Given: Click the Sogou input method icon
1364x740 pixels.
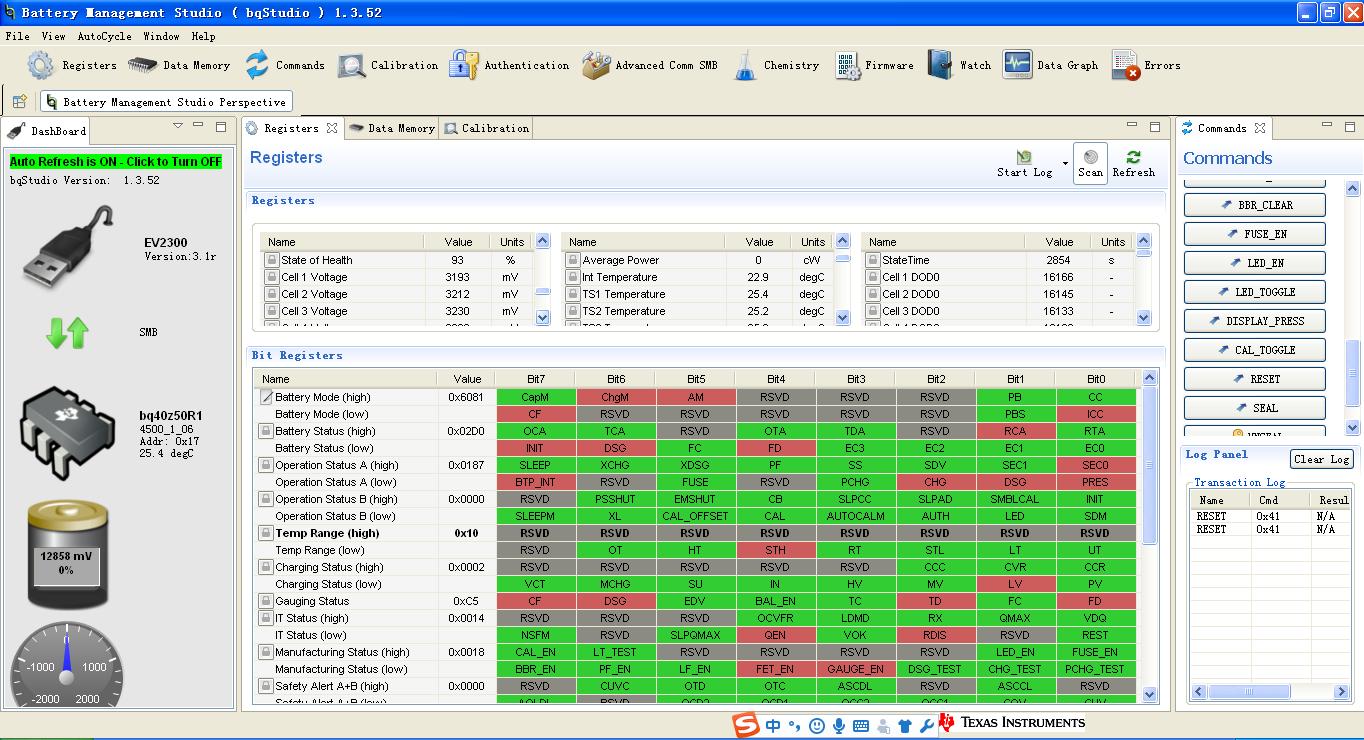Looking at the screenshot, I should pos(746,725).
